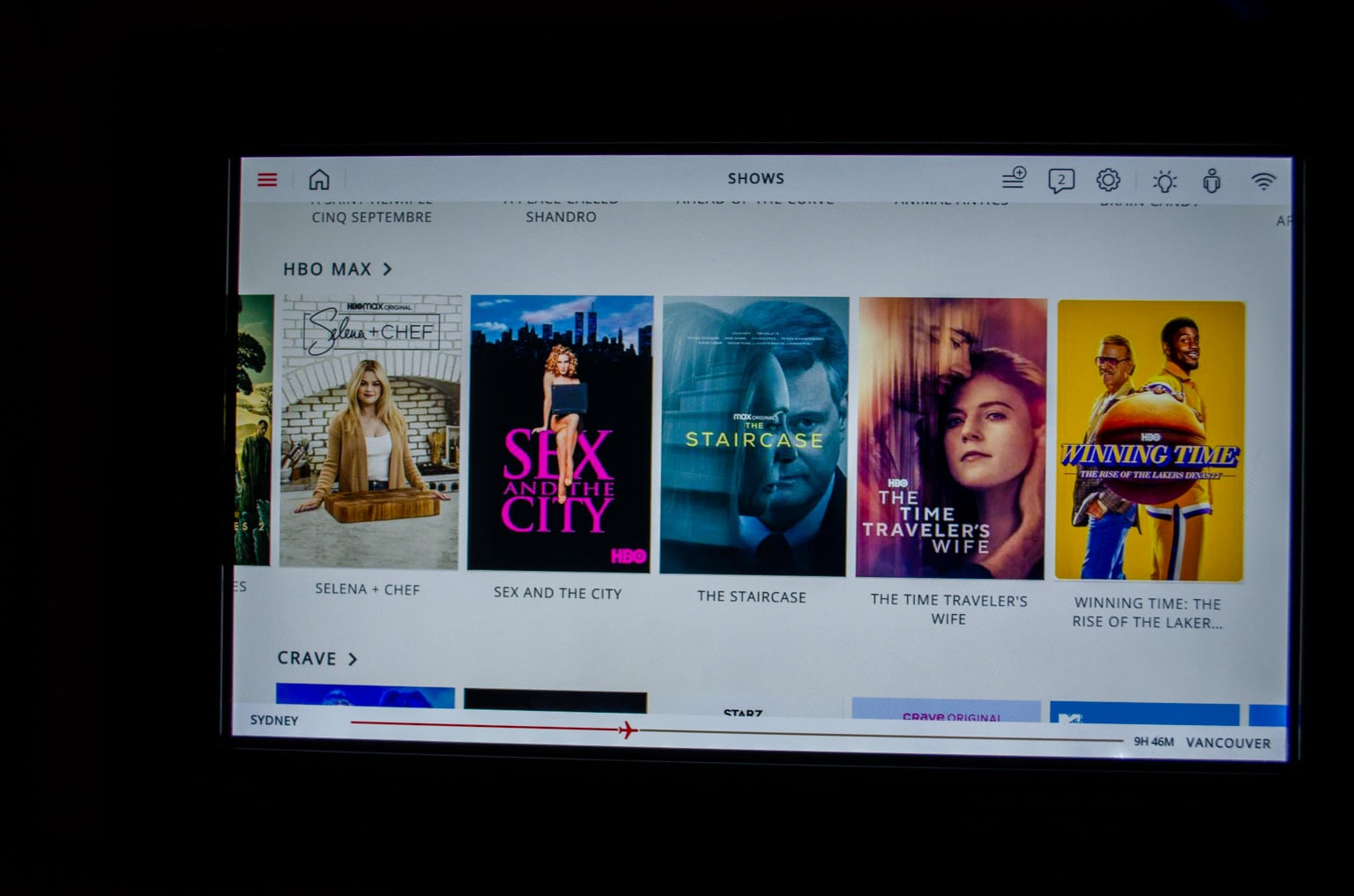Select the Selena + Chef poster
1354x896 pixels.
click(370, 432)
